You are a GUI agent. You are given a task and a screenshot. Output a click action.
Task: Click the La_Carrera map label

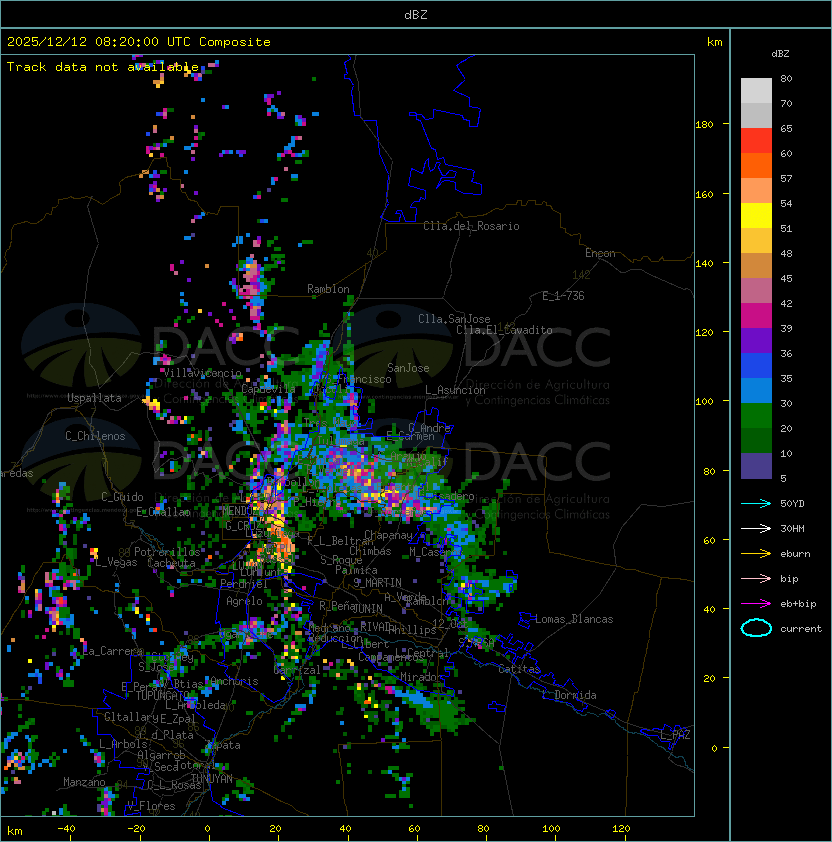point(113,651)
